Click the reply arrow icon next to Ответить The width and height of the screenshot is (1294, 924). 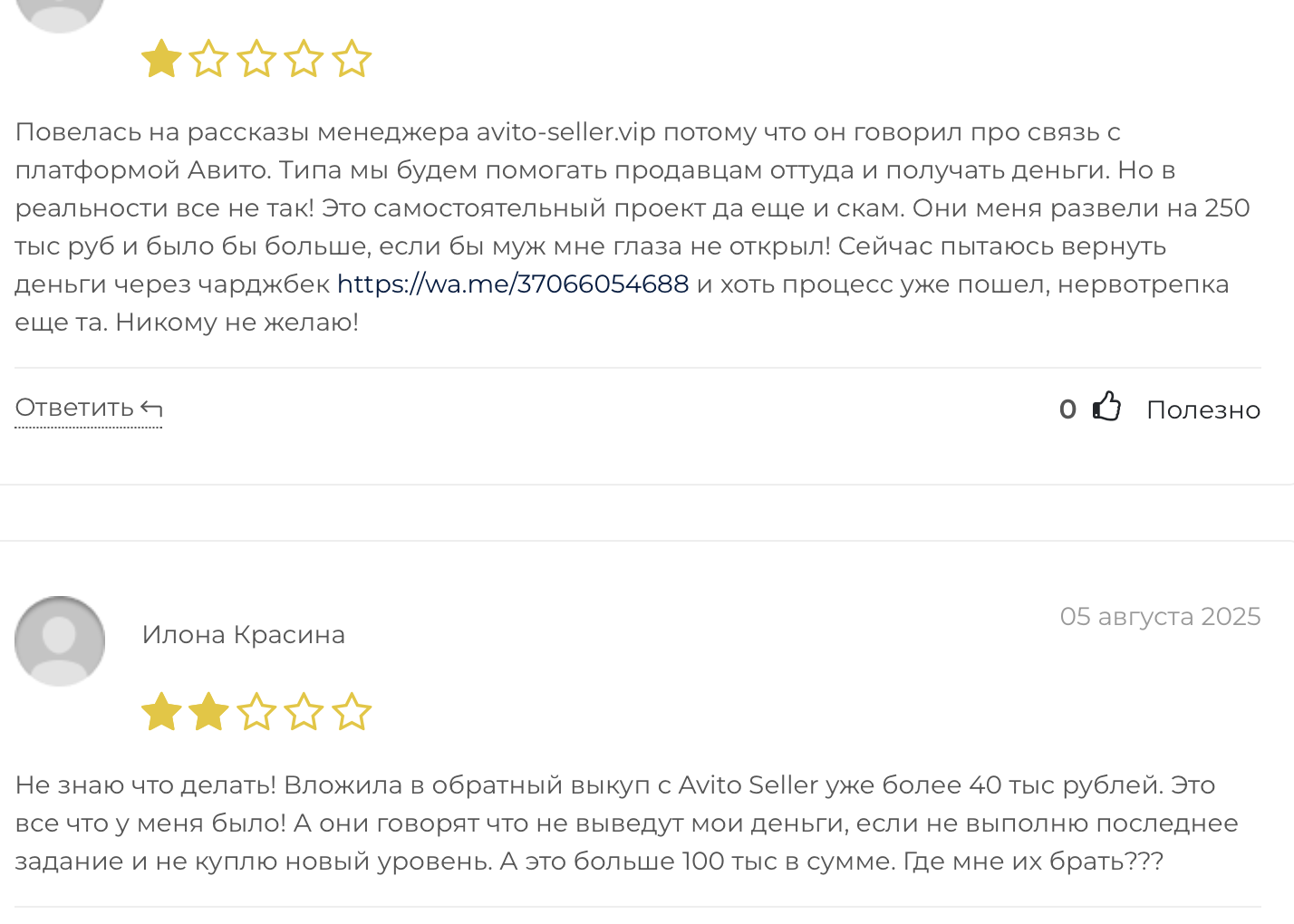pos(150,407)
